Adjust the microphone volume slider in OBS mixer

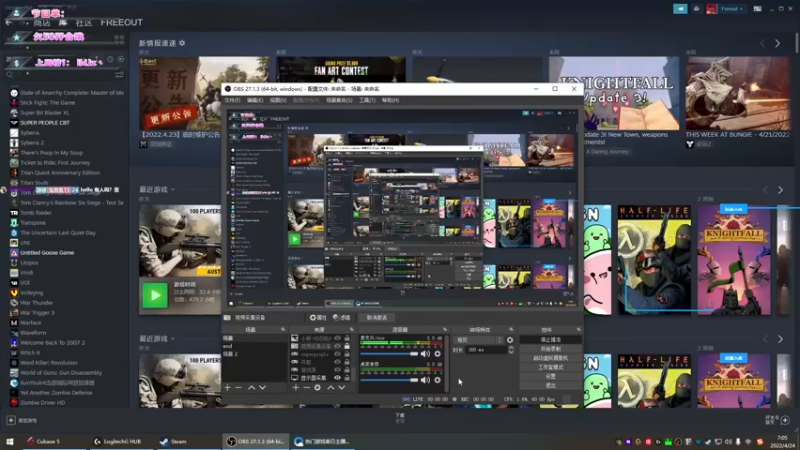click(389, 354)
